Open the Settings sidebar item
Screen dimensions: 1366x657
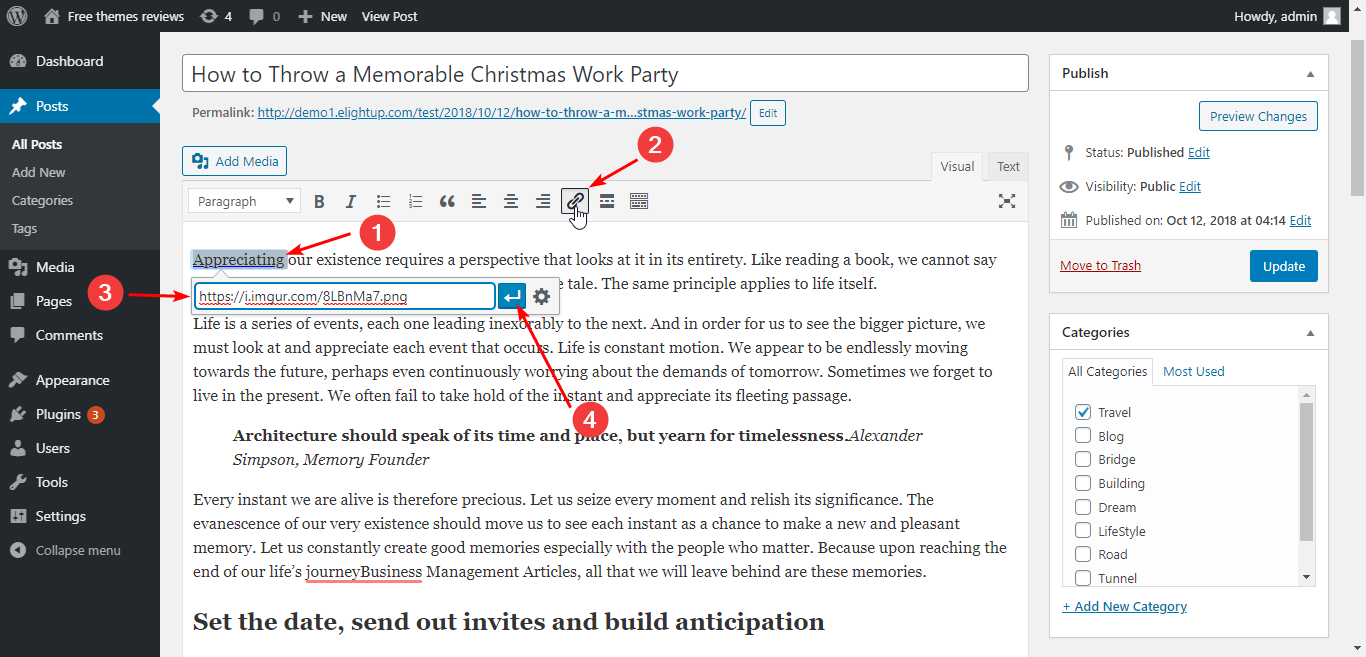(80, 516)
